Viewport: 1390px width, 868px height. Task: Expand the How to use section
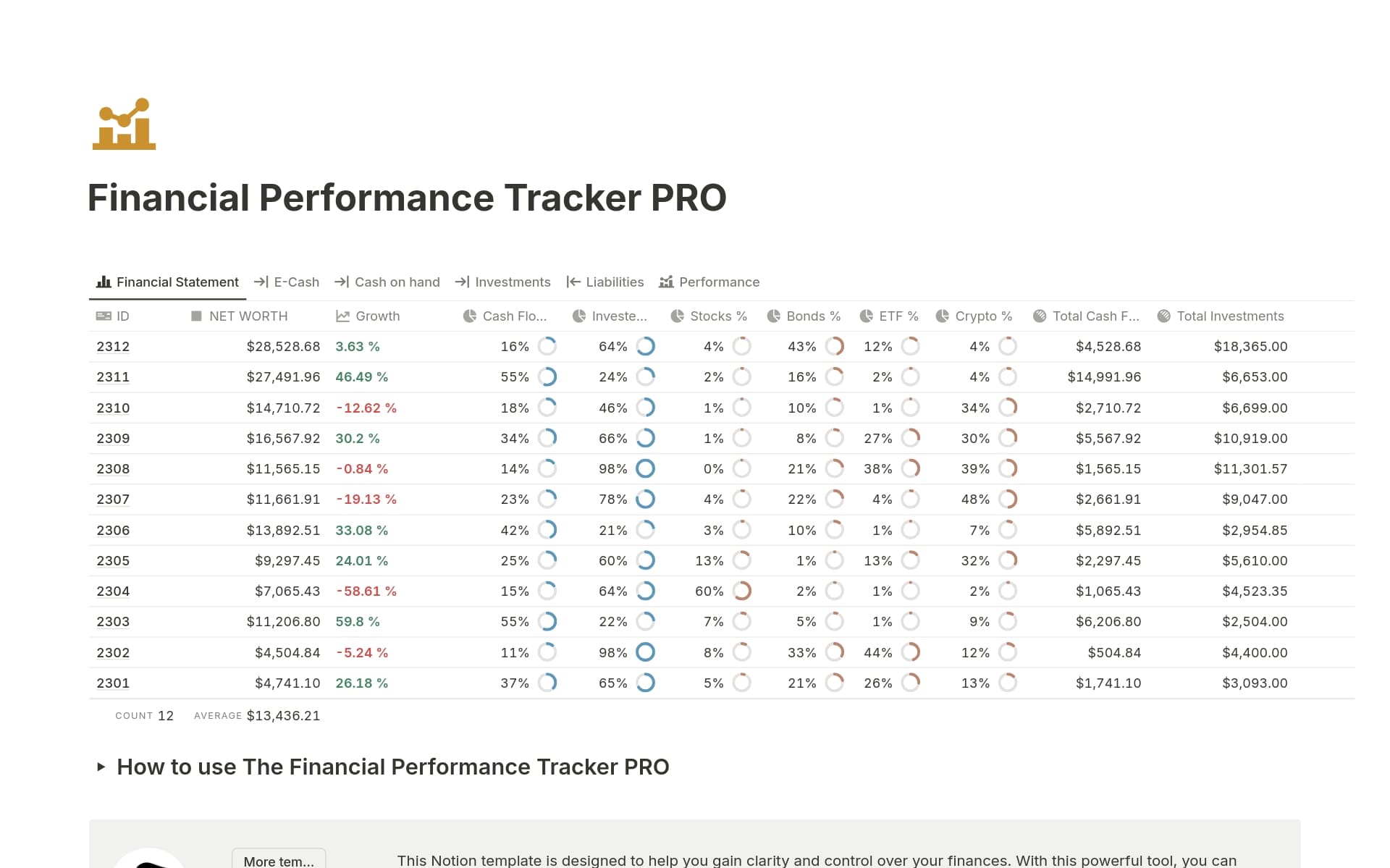(101, 767)
